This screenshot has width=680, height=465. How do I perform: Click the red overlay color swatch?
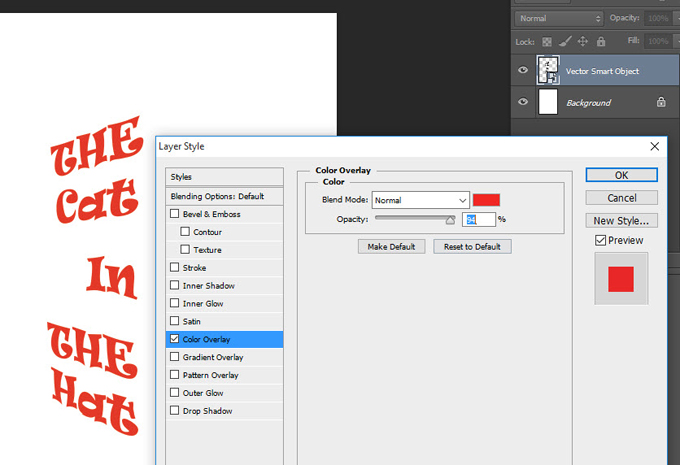(486, 200)
